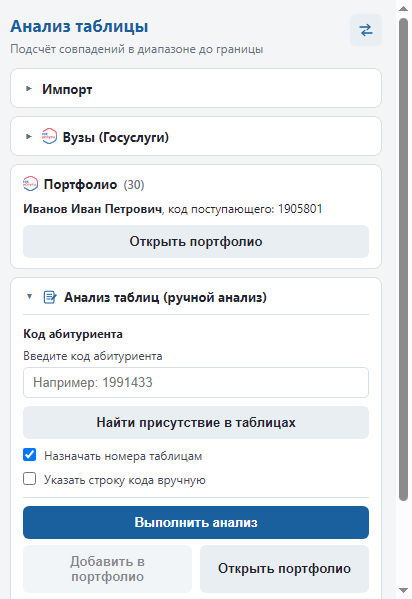The height and width of the screenshot is (599, 412).
Task: Click Подсчёт совпадений в диапазоне subtitle
Action: click(x=136, y=49)
